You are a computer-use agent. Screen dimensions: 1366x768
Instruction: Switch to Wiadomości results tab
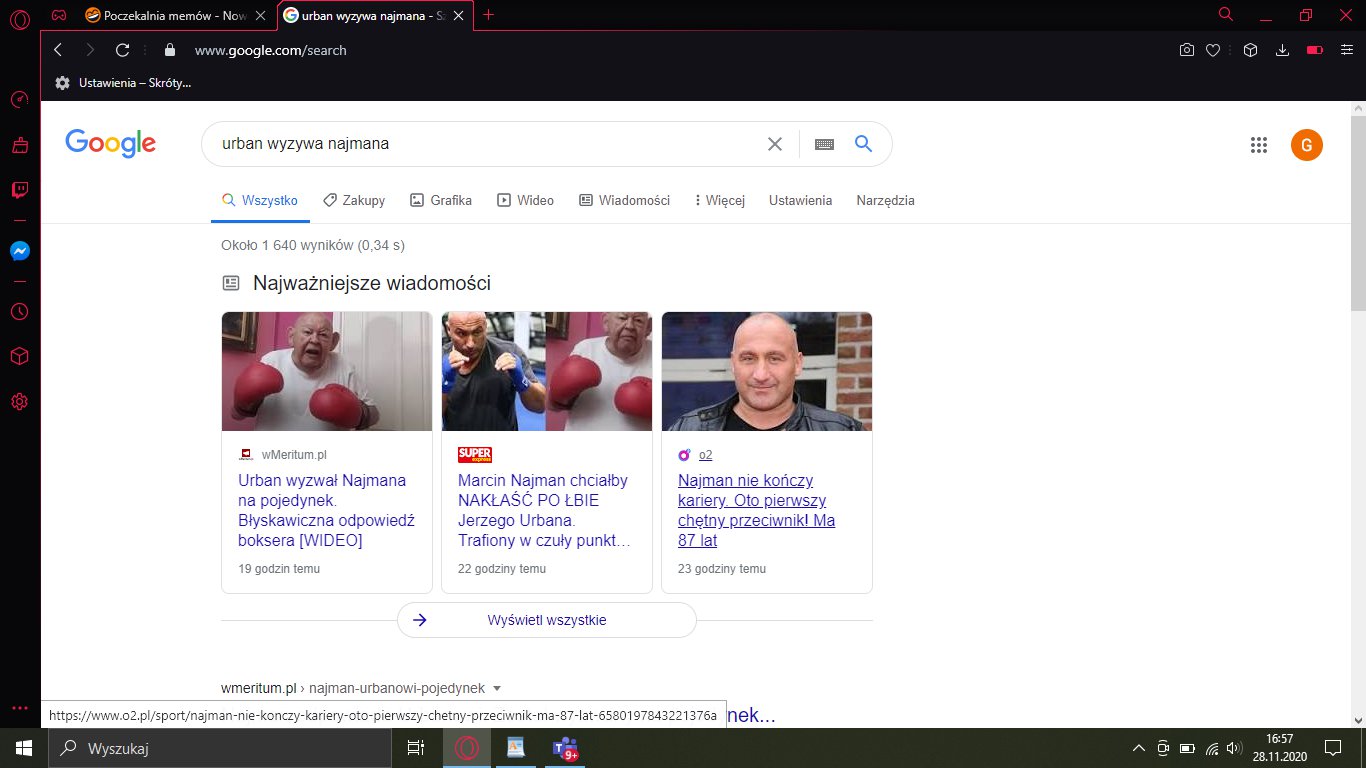(x=625, y=200)
